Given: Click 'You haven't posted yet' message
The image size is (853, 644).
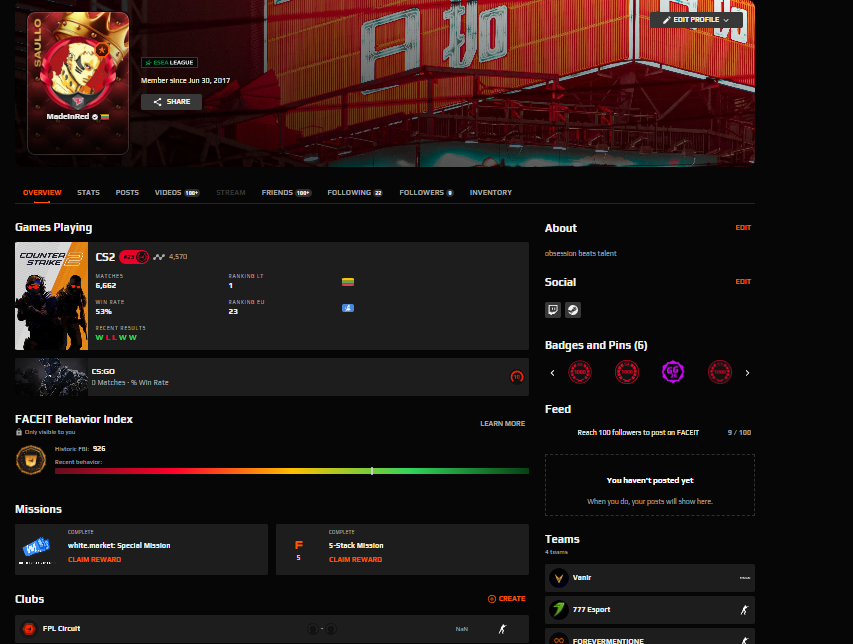Looking at the screenshot, I should (x=650, y=481).
